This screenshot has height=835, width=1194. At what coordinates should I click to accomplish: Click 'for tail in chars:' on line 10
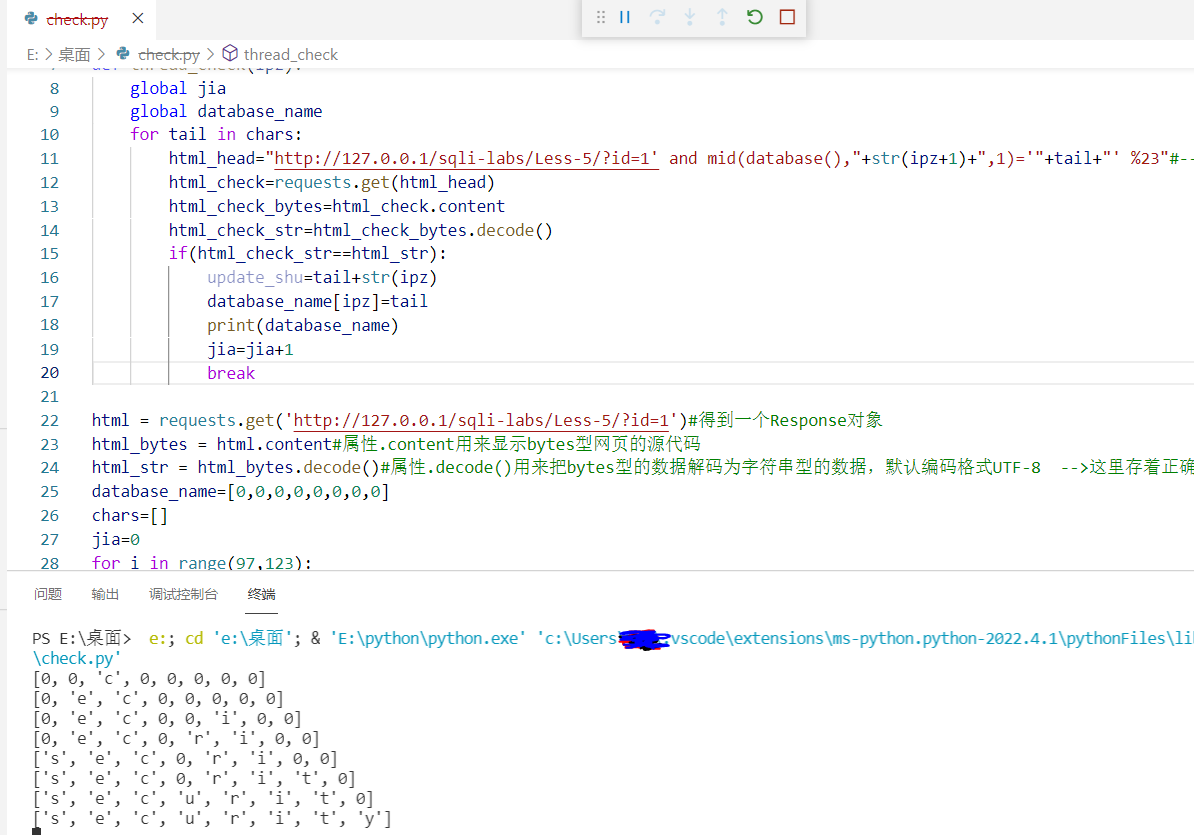215,134
